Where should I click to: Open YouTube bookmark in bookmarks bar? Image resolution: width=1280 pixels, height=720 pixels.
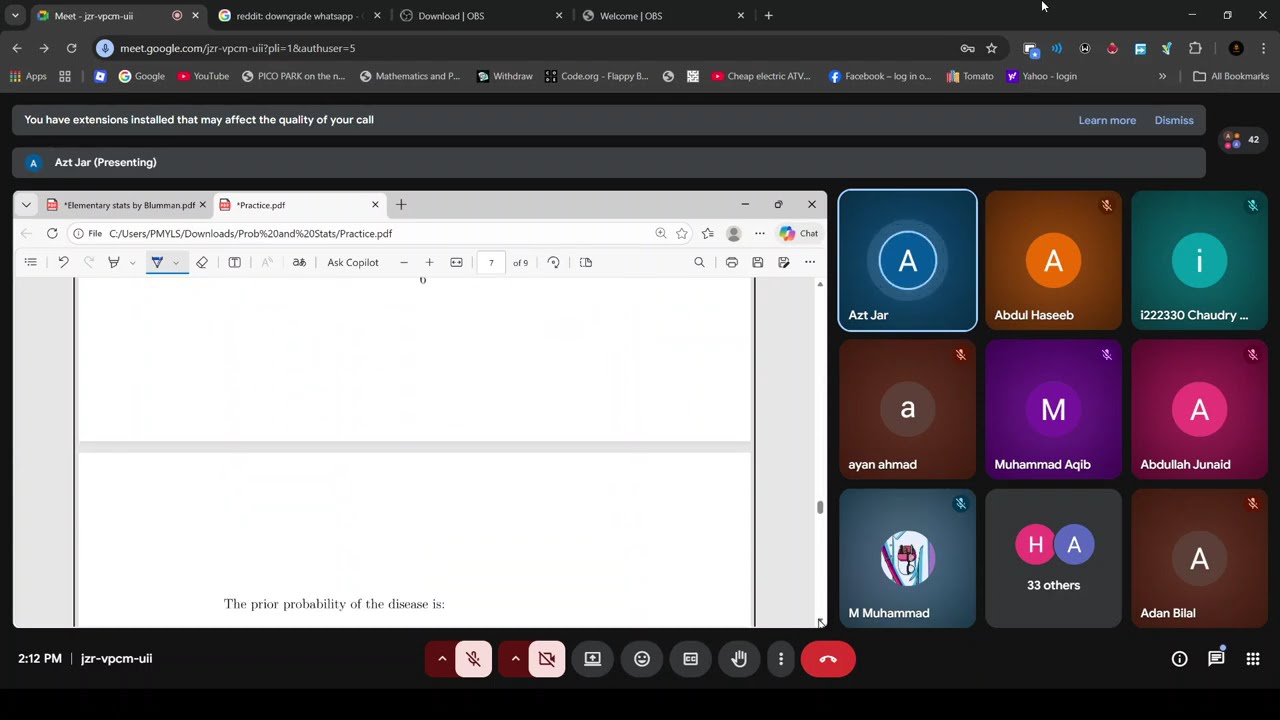pos(203,76)
